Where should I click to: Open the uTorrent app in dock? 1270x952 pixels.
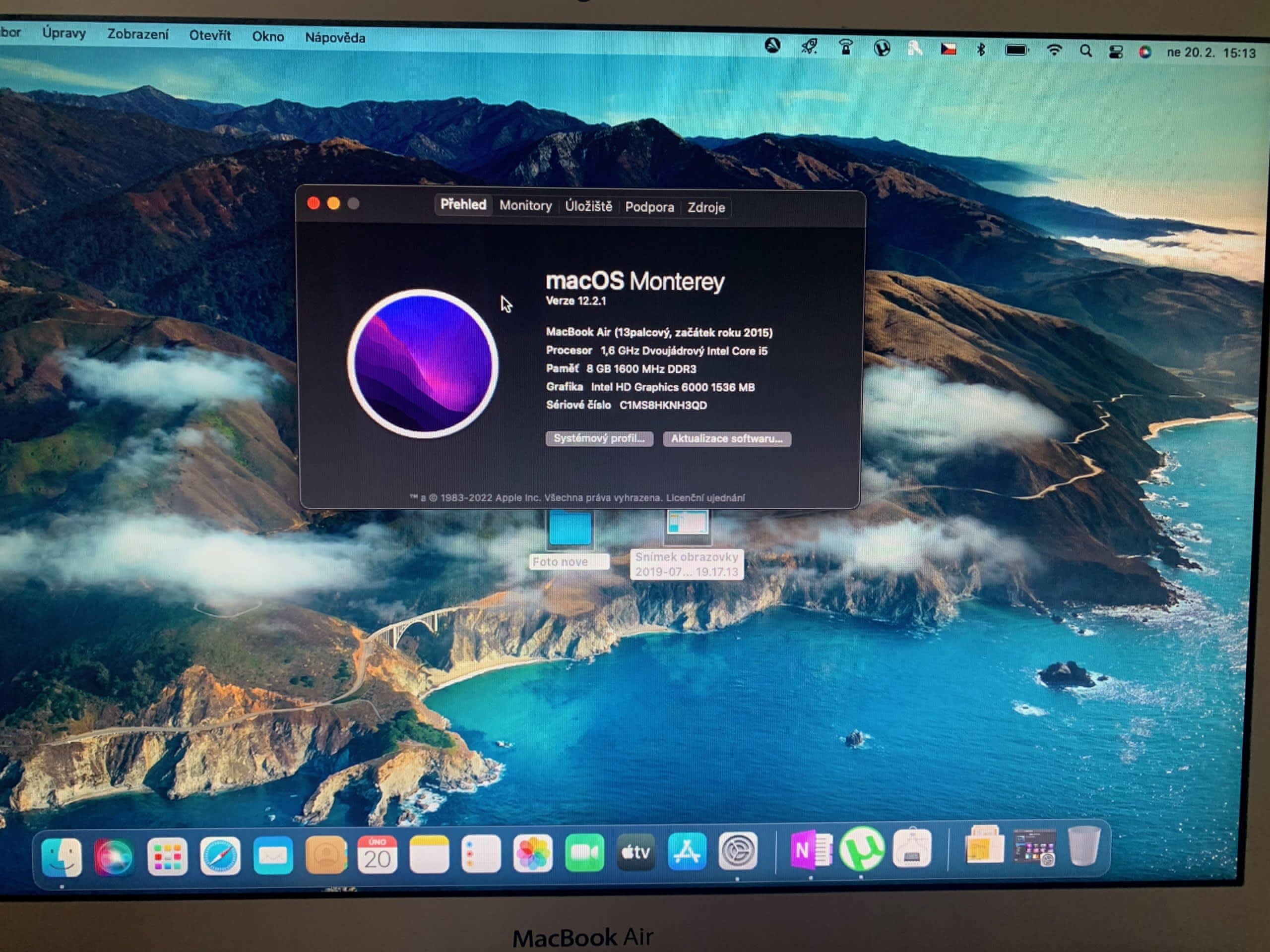coord(861,849)
